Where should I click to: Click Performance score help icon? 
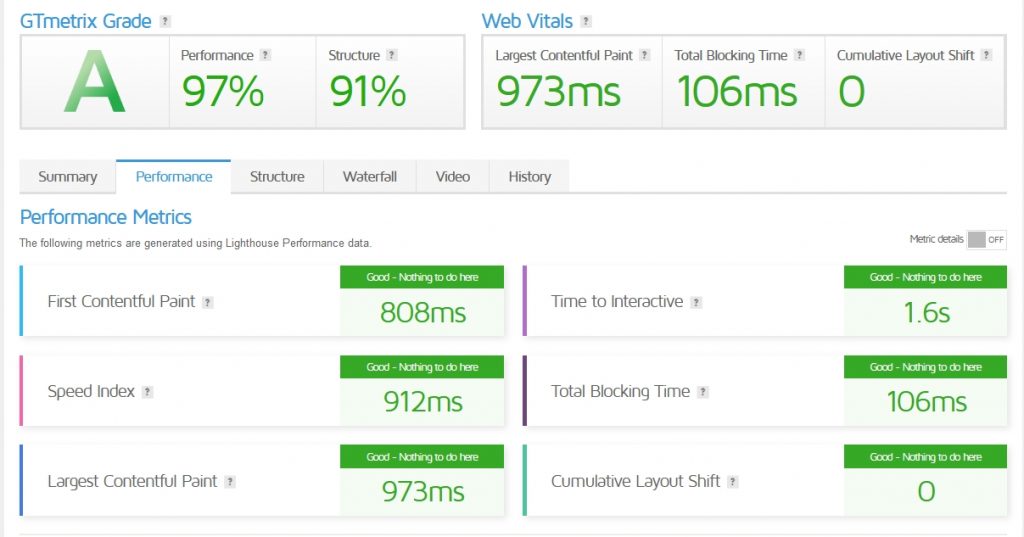[265, 56]
